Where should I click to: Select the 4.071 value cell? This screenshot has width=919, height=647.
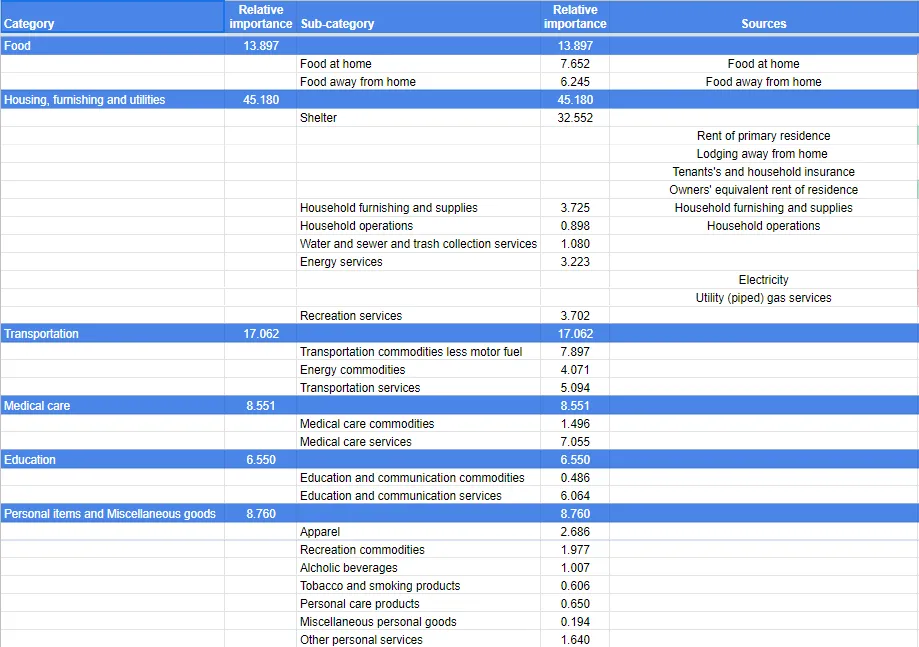pos(575,370)
